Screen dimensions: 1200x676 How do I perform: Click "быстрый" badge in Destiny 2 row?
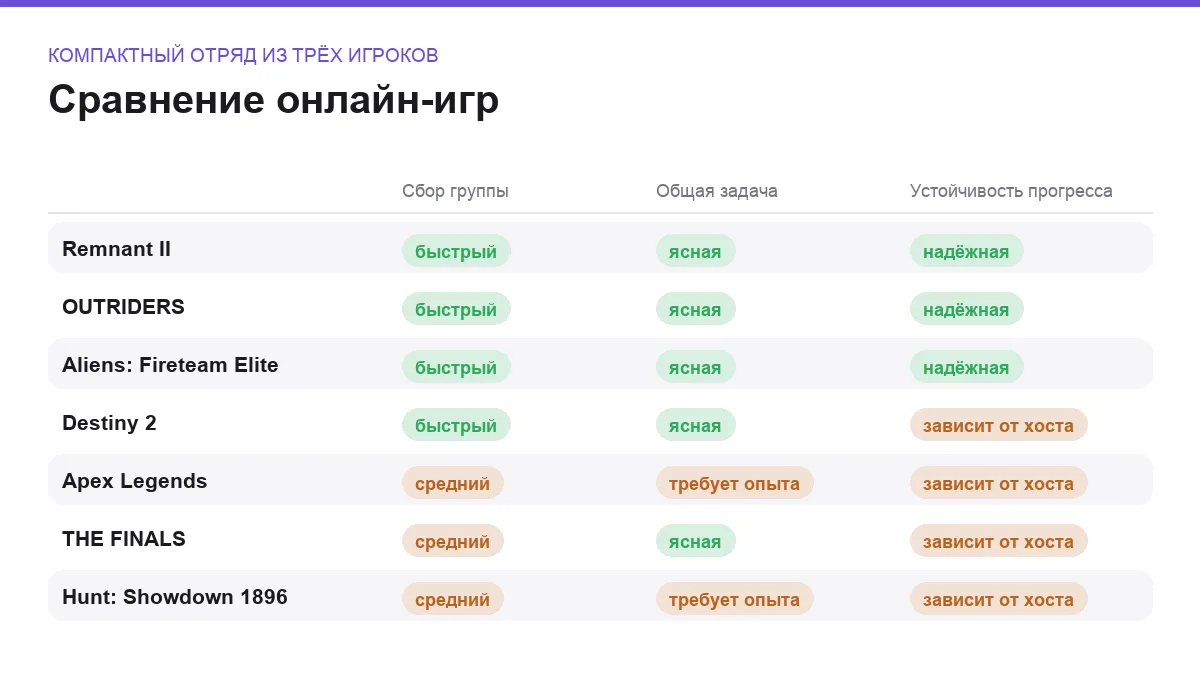pyautogui.click(x=456, y=425)
